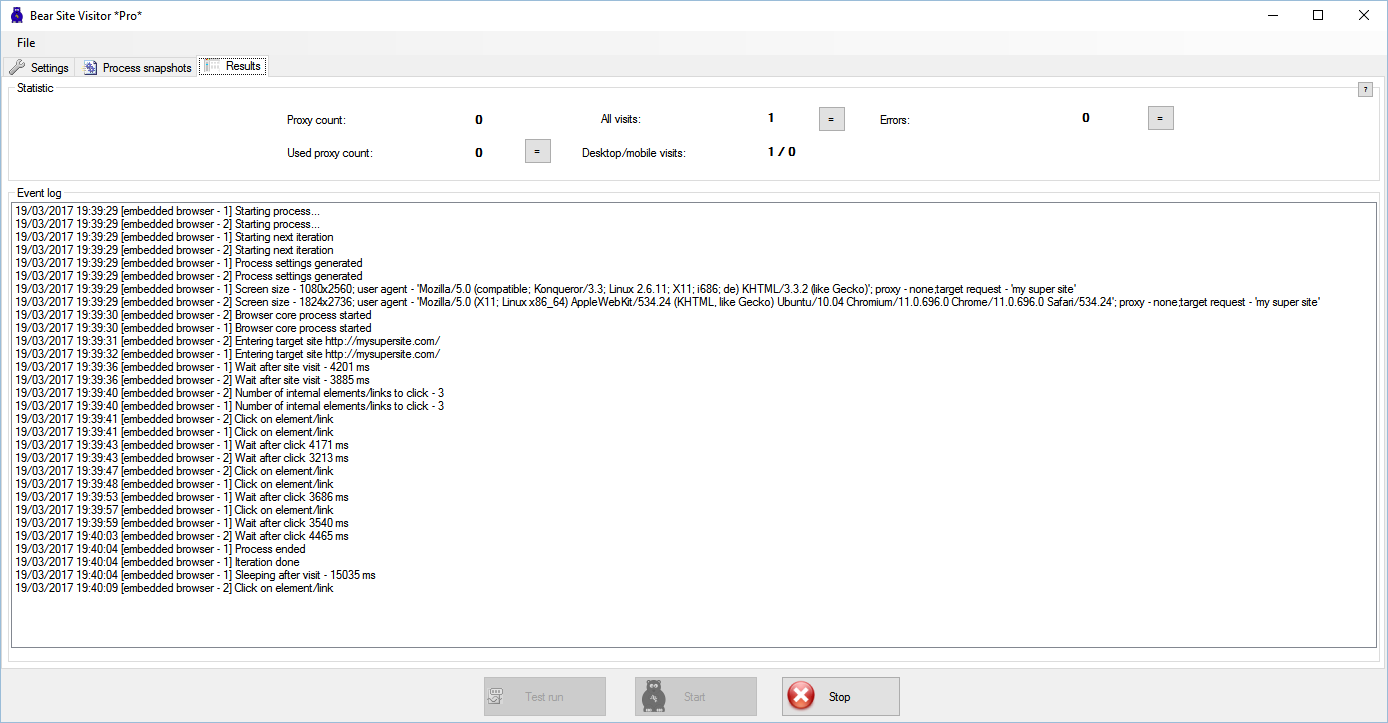Click the 'Errors:' label
This screenshot has height=723, width=1388.
point(895,120)
